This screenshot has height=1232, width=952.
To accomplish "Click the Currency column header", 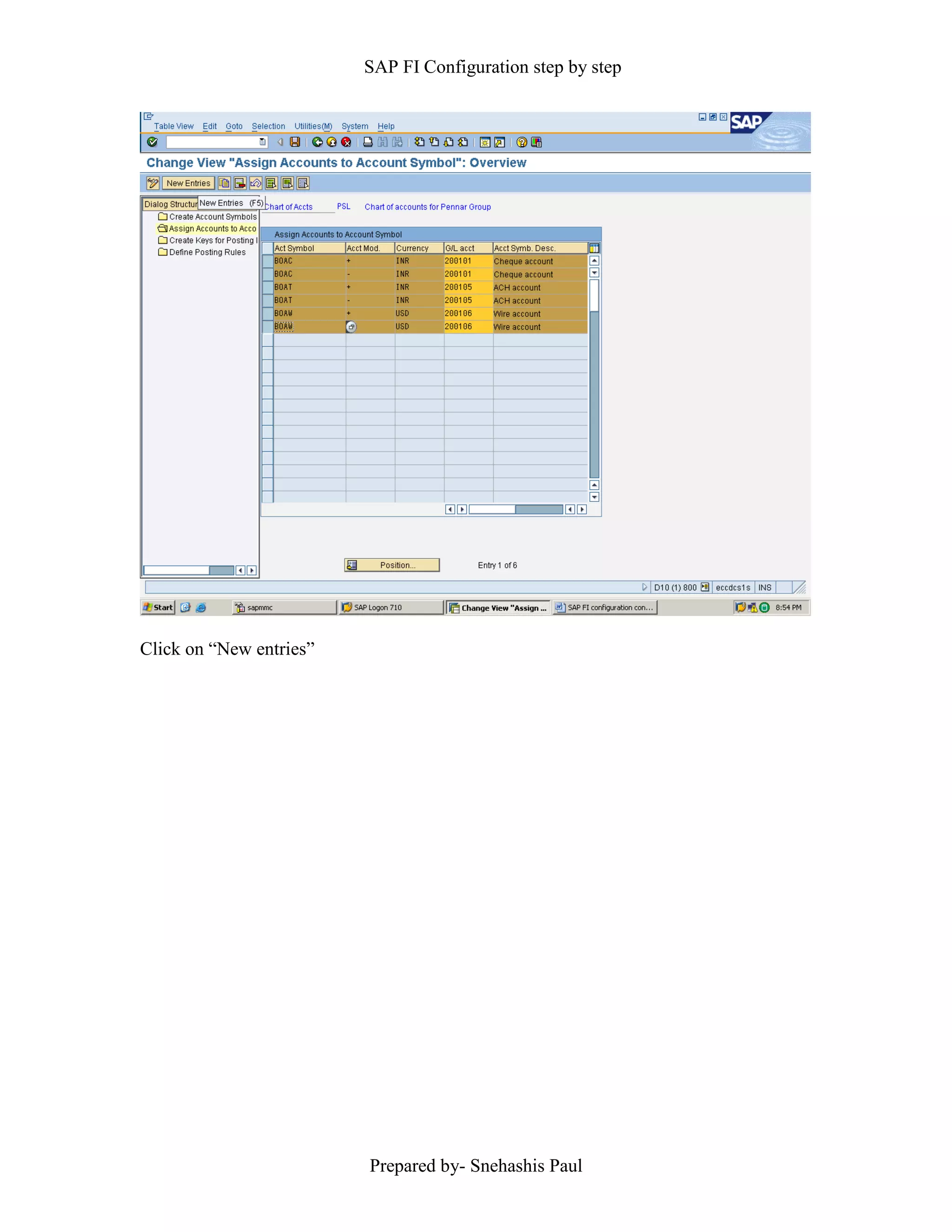I will click(x=419, y=248).
